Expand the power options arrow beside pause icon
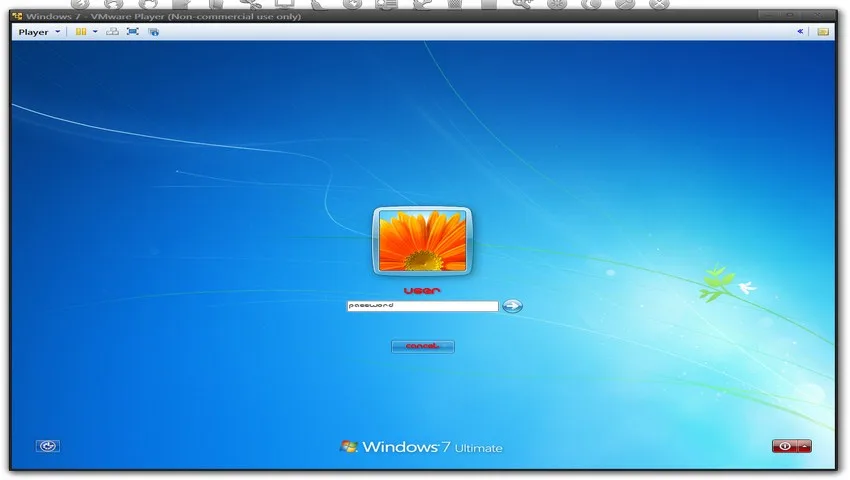Viewport: 850px width, 480px height. point(95,32)
